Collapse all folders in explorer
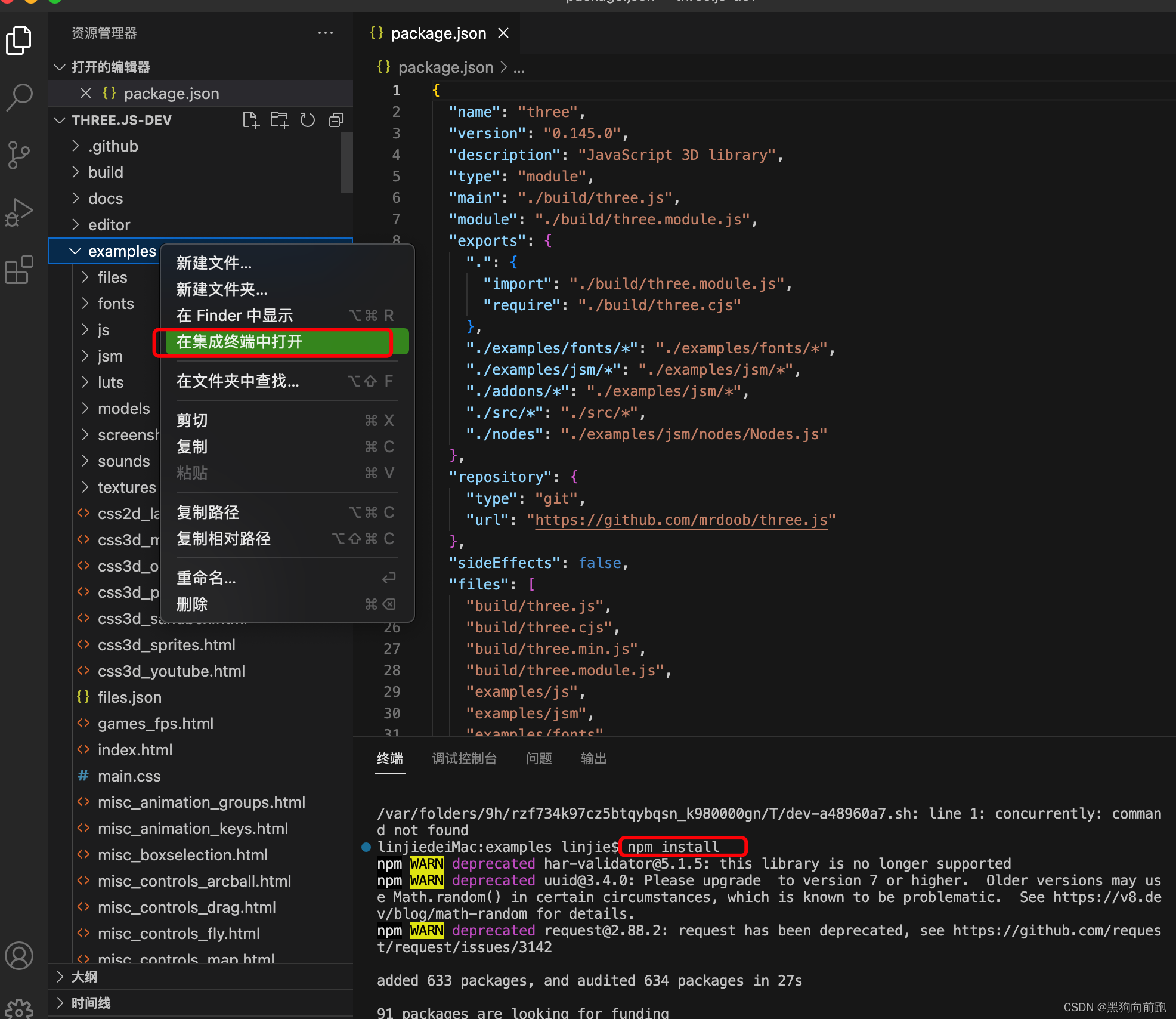1176x1019 pixels. point(336,120)
